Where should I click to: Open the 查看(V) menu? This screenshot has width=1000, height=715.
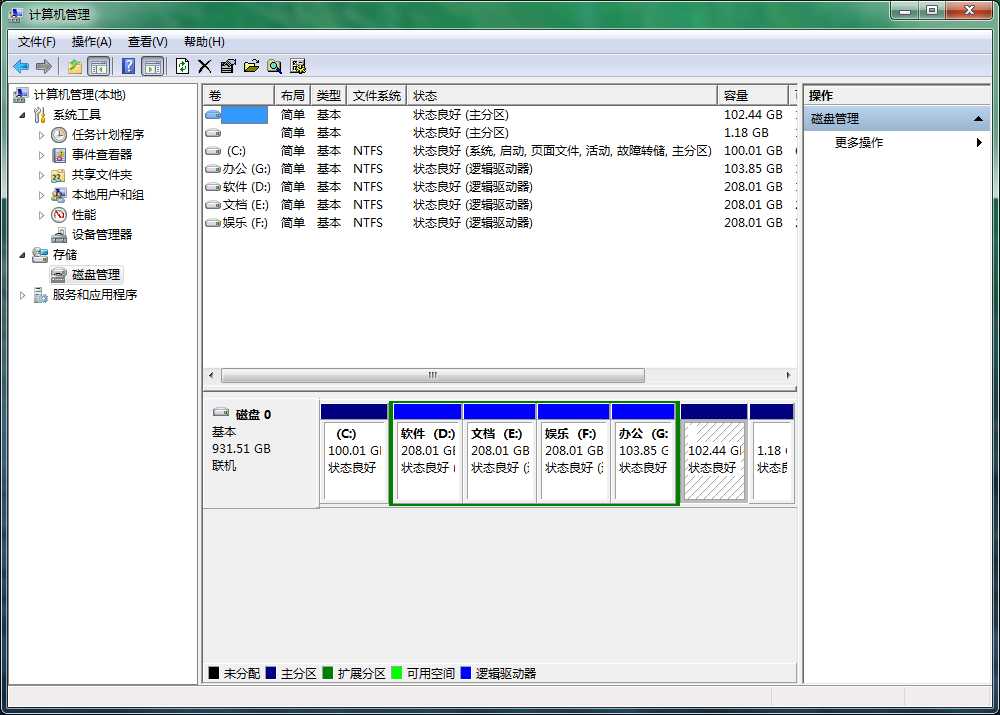point(148,42)
